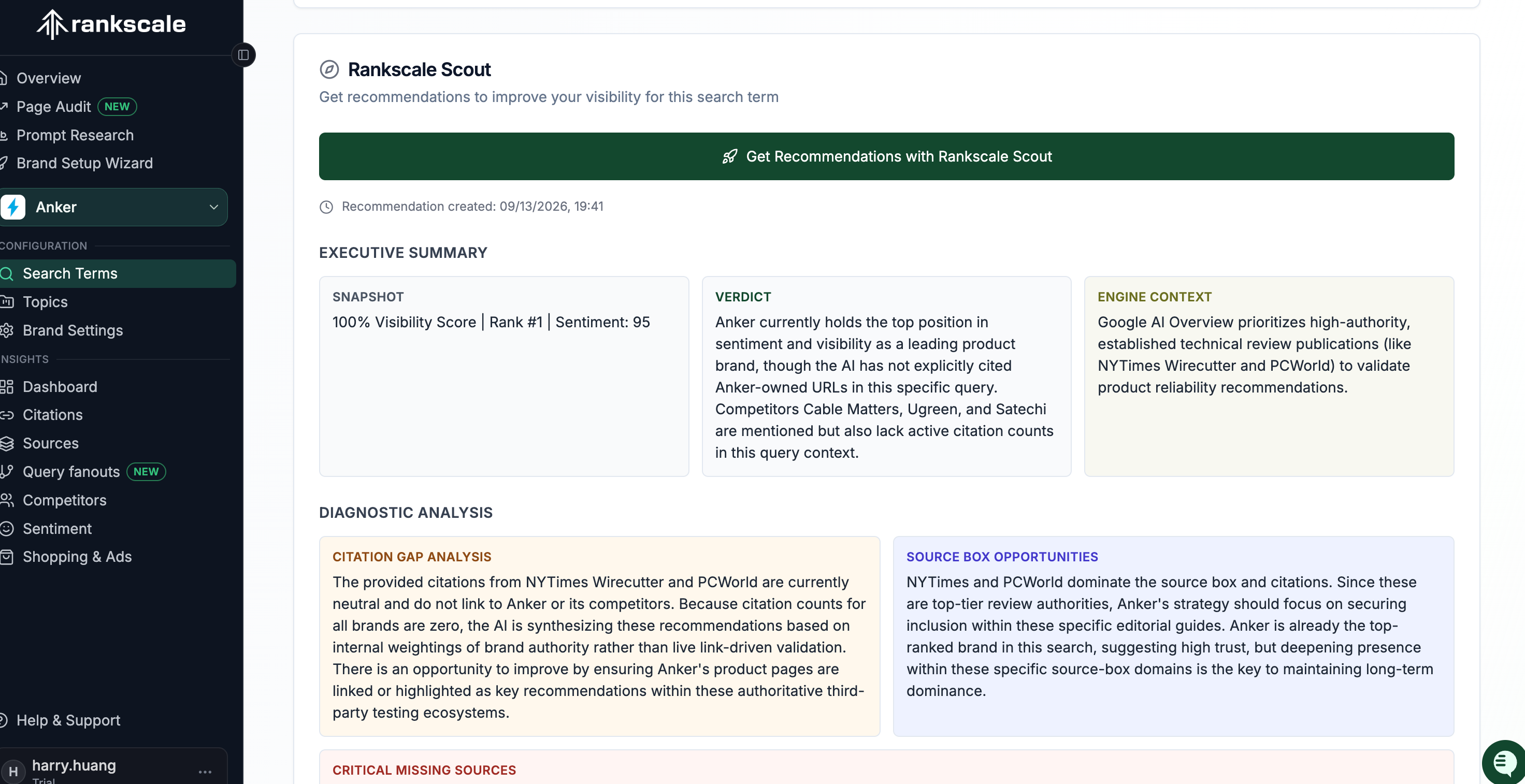This screenshot has height=784, width=1525.
Task: Click the Rankscale logo
Action: coord(111,24)
